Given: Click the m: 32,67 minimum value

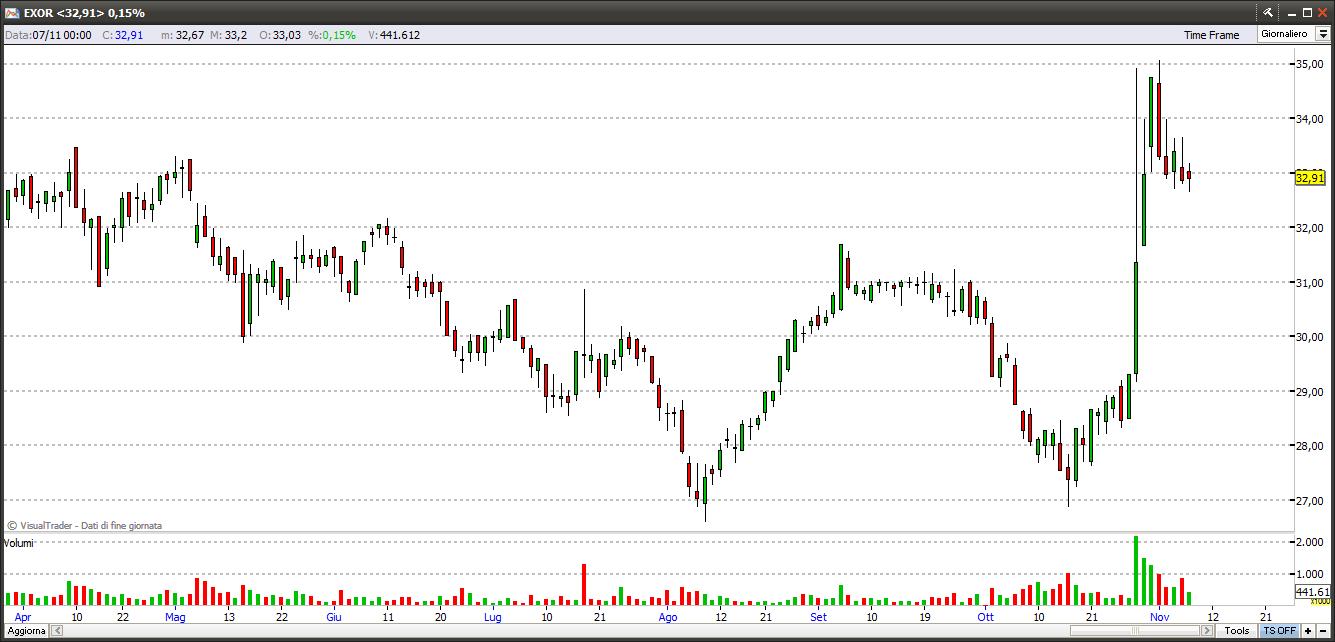Looking at the screenshot, I should coord(183,35).
